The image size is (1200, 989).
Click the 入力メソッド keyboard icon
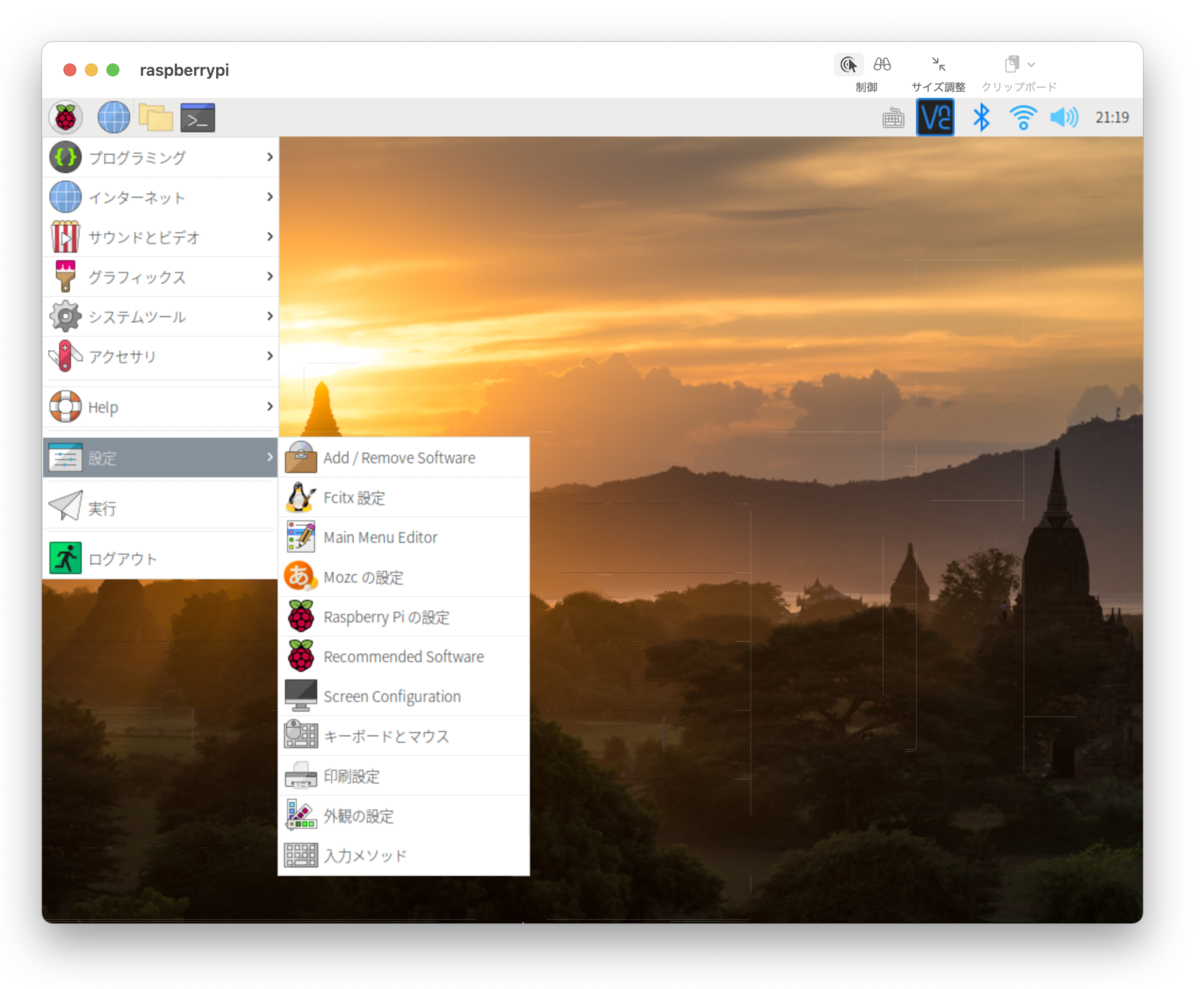301,856
